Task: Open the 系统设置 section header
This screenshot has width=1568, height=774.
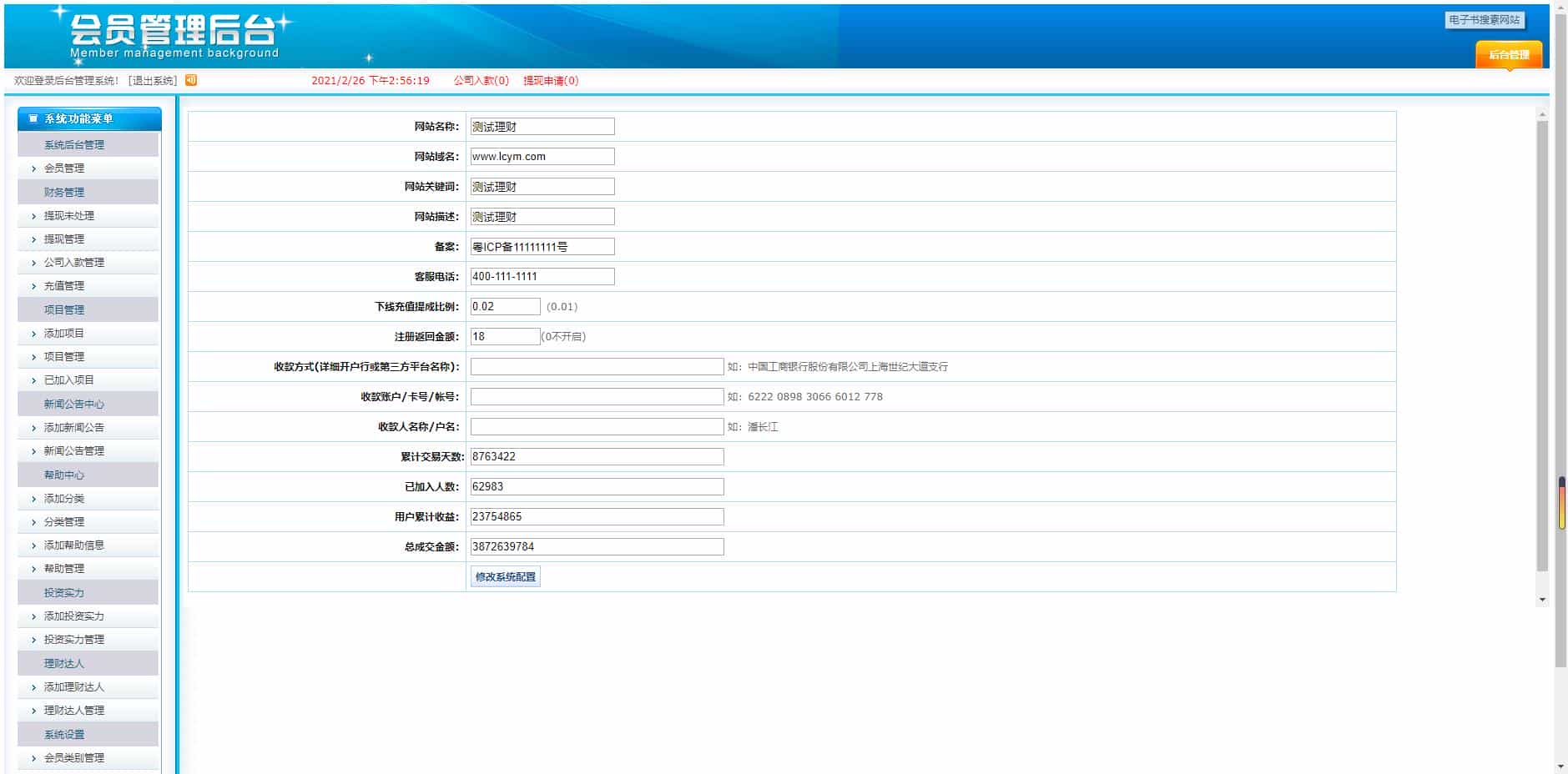Action: (x=63, y=734)
